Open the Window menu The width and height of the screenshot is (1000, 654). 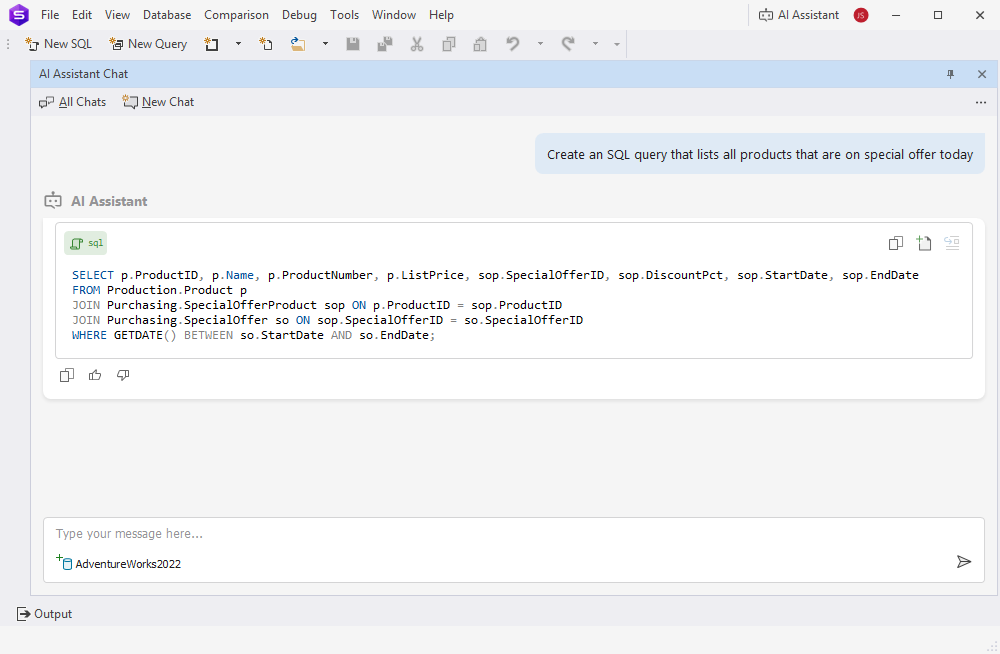pyautogui.click(x=393, y=15)
